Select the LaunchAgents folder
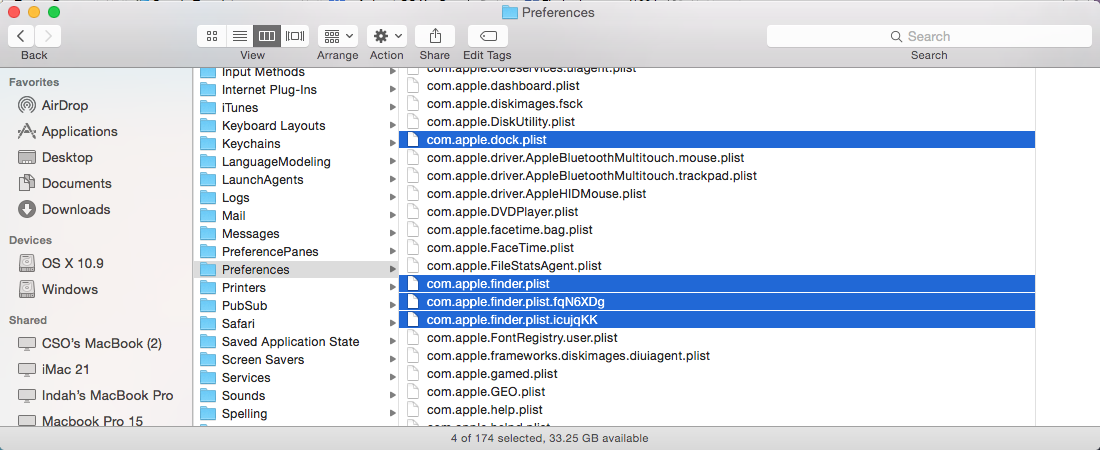This screenshot has height=450, width=1100. pyautogui.click(x=262, y=180)
